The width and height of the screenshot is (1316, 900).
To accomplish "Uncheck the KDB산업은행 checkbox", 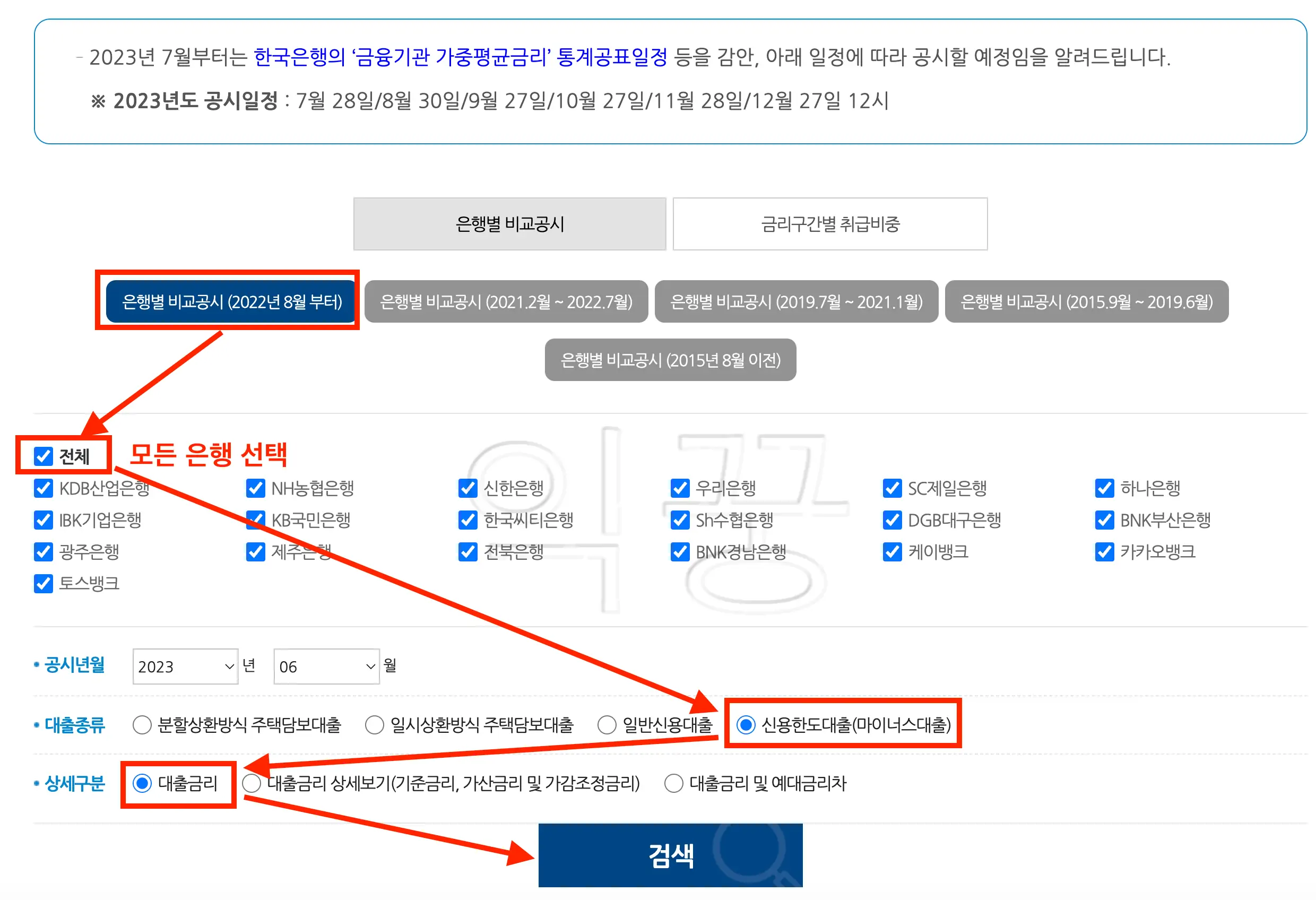I will [x=43, y=488].
